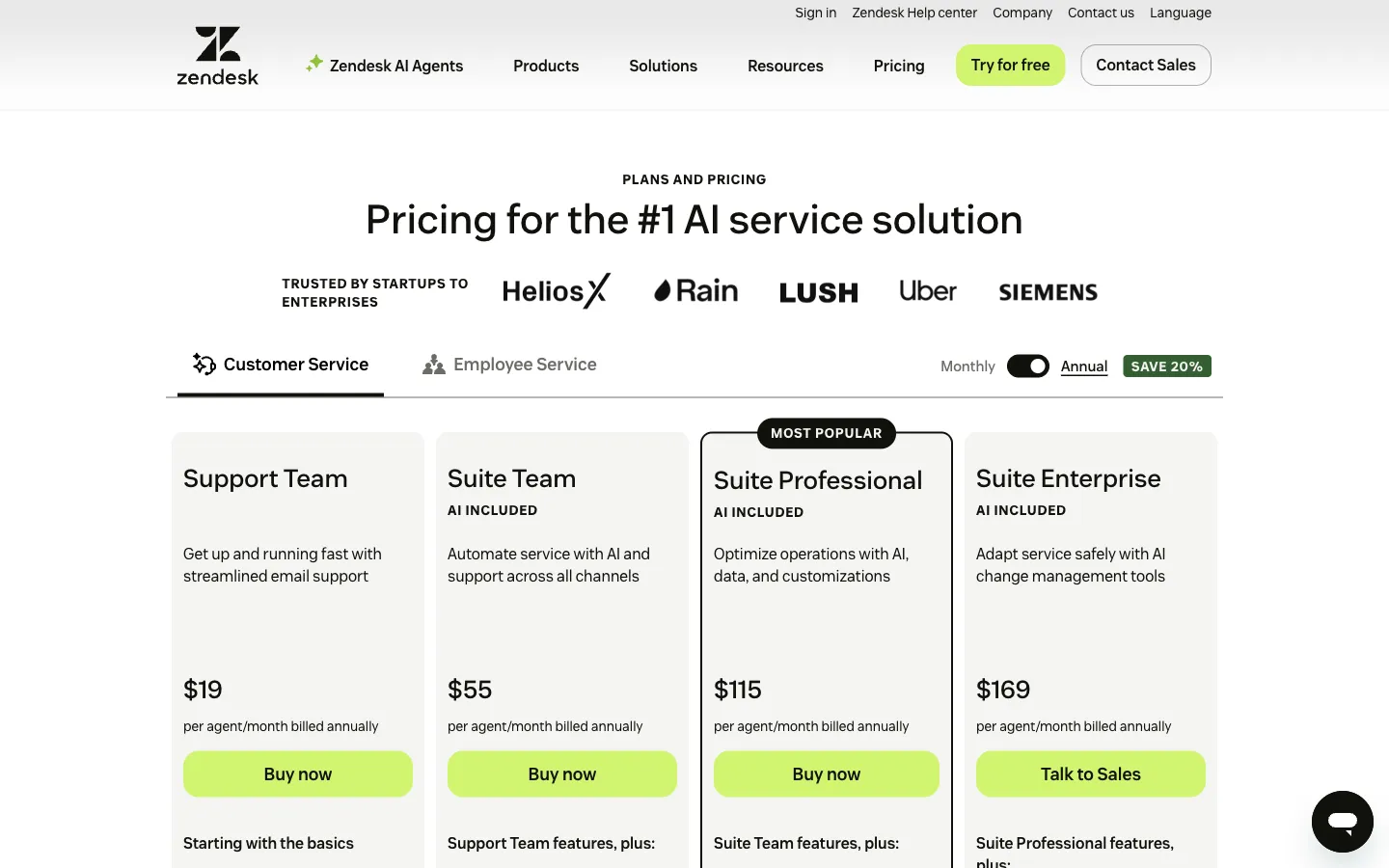Select Monthly billing option
Viewport: 1389px width, 868px height.
(967, 366)
